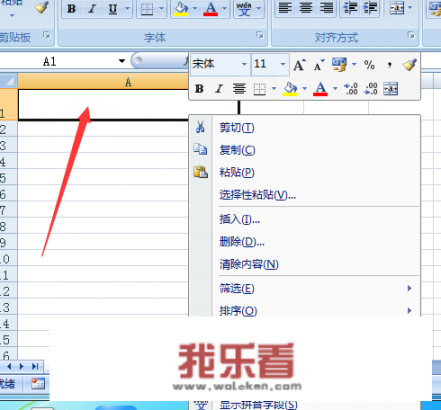Apply ribbon red font color
441x410 pixels.
click(x=211, y=9)
